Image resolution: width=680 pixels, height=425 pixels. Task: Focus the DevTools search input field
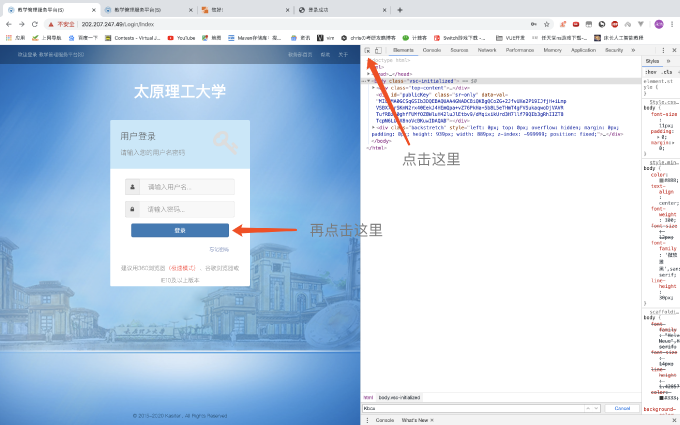(474, 409)
